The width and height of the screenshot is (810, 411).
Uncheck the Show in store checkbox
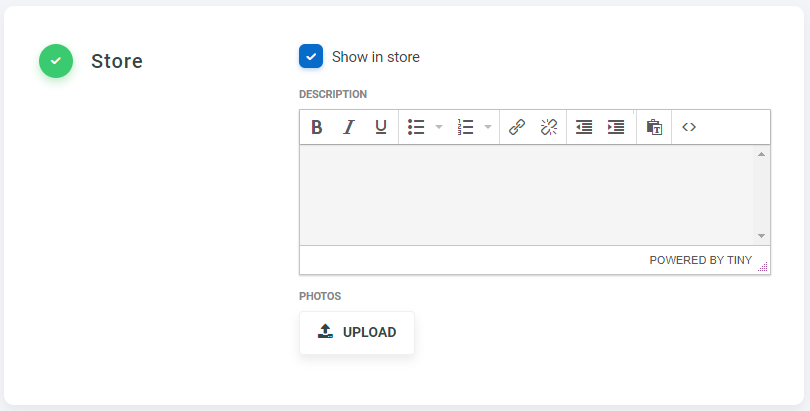coord(311,57)
